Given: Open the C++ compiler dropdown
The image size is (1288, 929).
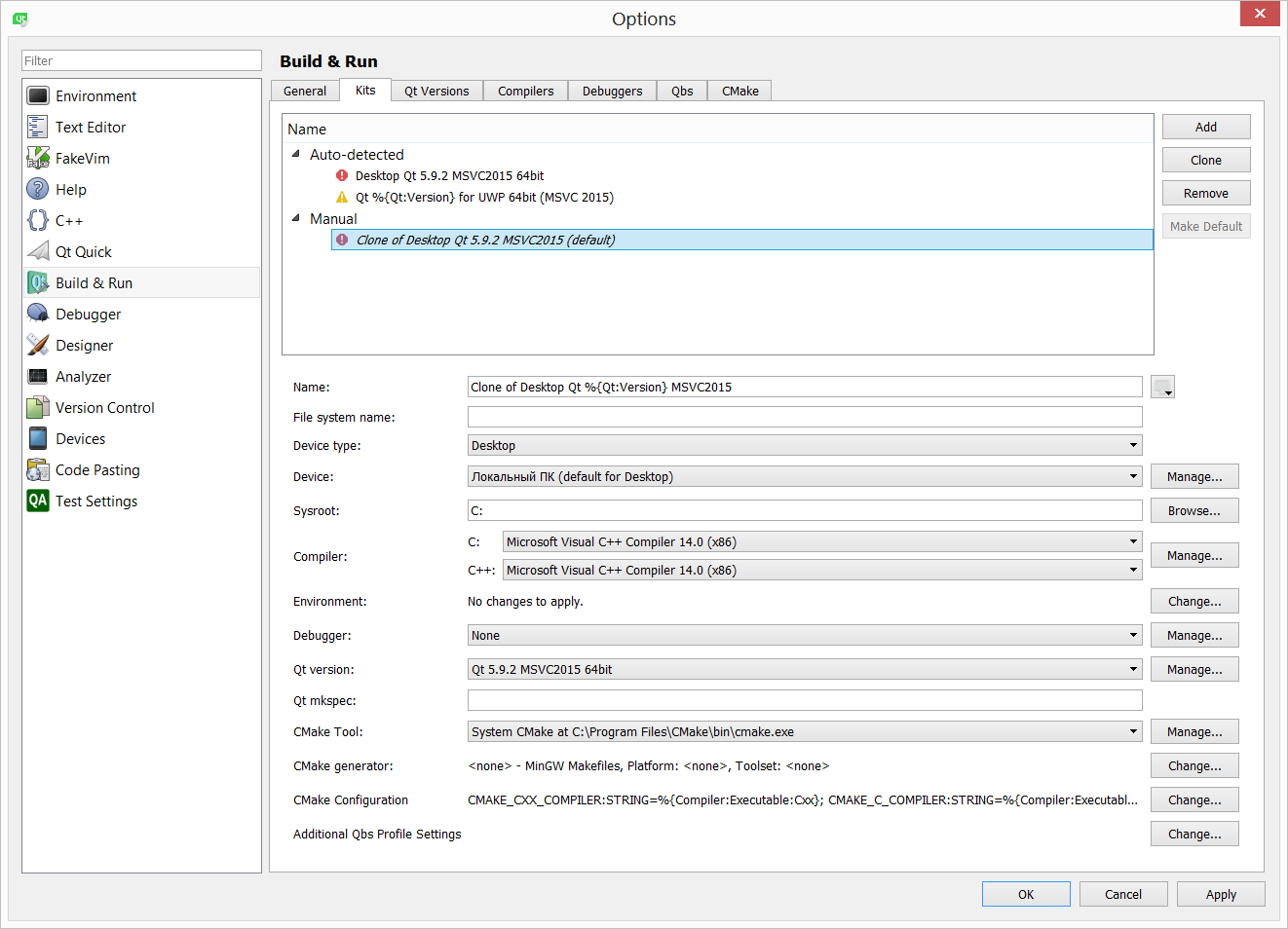Looking at the screenshot, I should (x=822, y=570).
